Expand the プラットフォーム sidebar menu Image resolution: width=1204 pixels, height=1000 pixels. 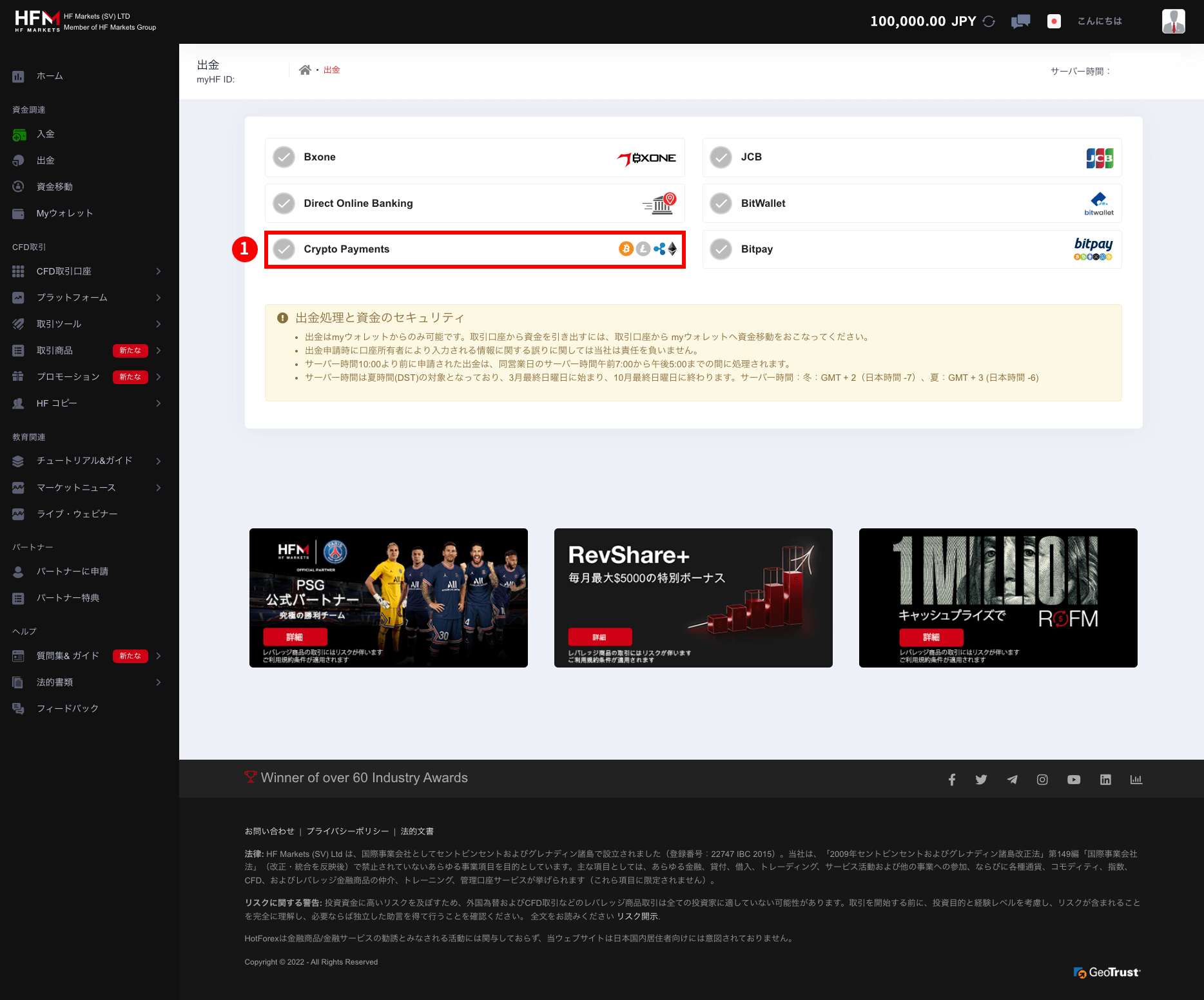[158, 298]
